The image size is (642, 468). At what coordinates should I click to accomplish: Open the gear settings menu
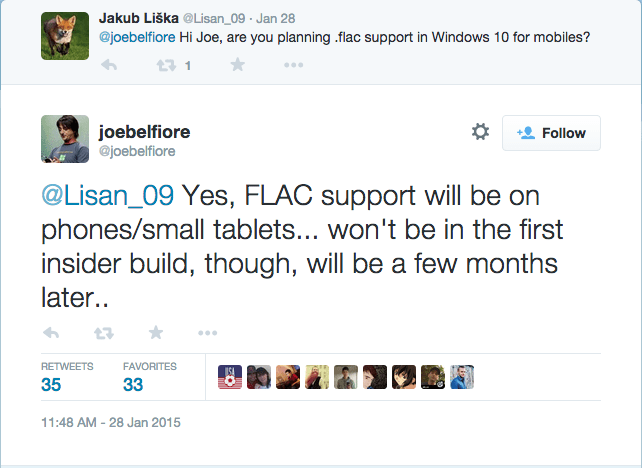click(480, 132)
